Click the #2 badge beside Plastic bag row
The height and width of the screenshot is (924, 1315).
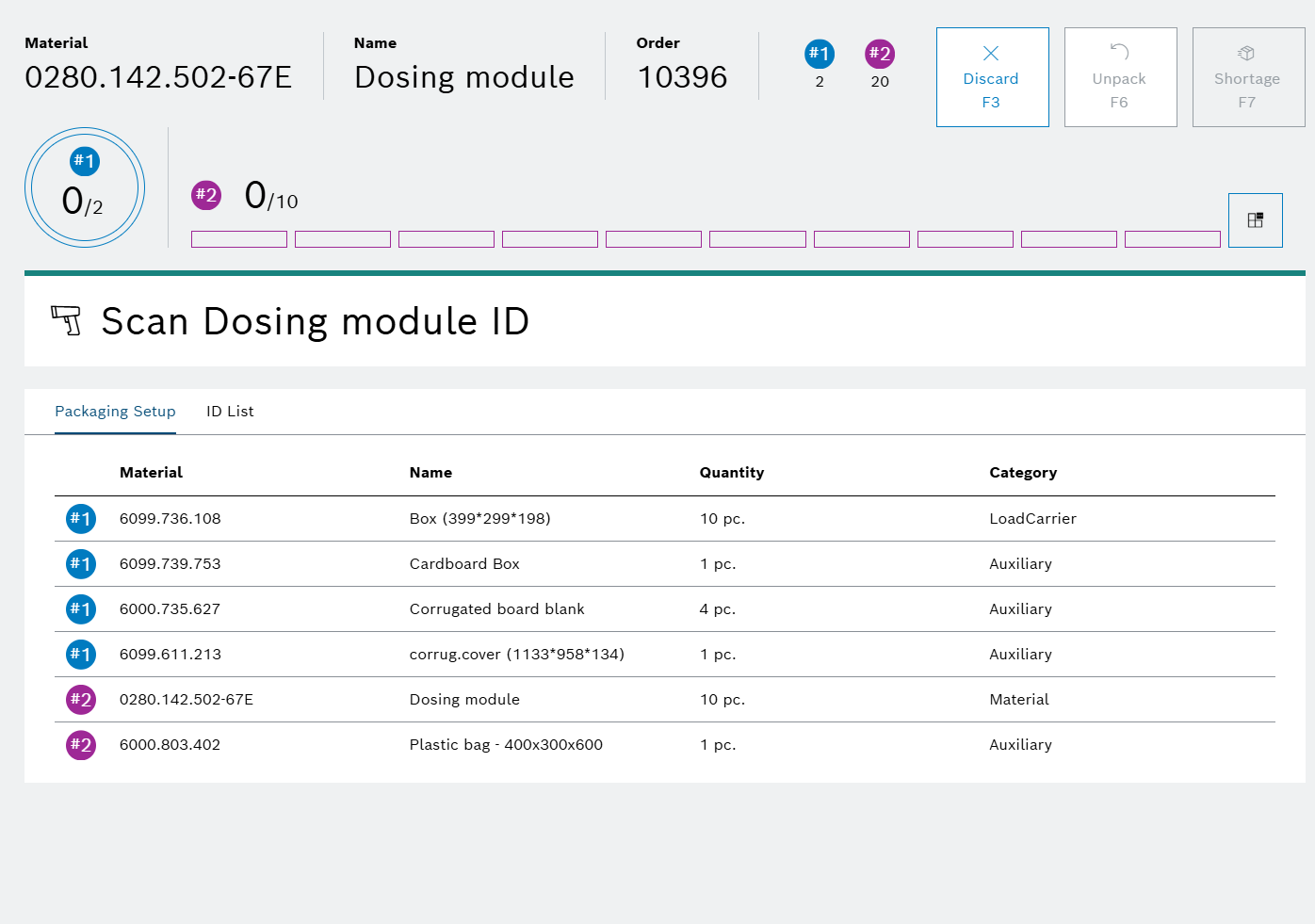(x=81, y=745)
